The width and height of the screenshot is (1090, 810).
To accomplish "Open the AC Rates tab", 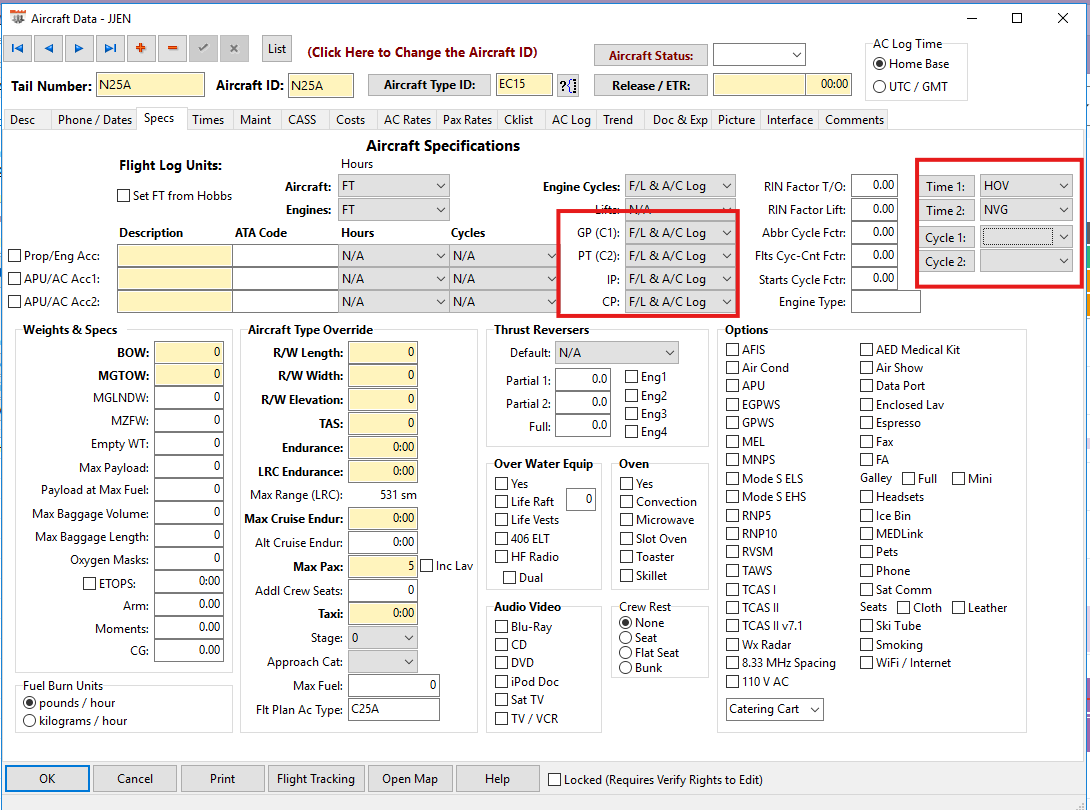I will coord(407,120).
